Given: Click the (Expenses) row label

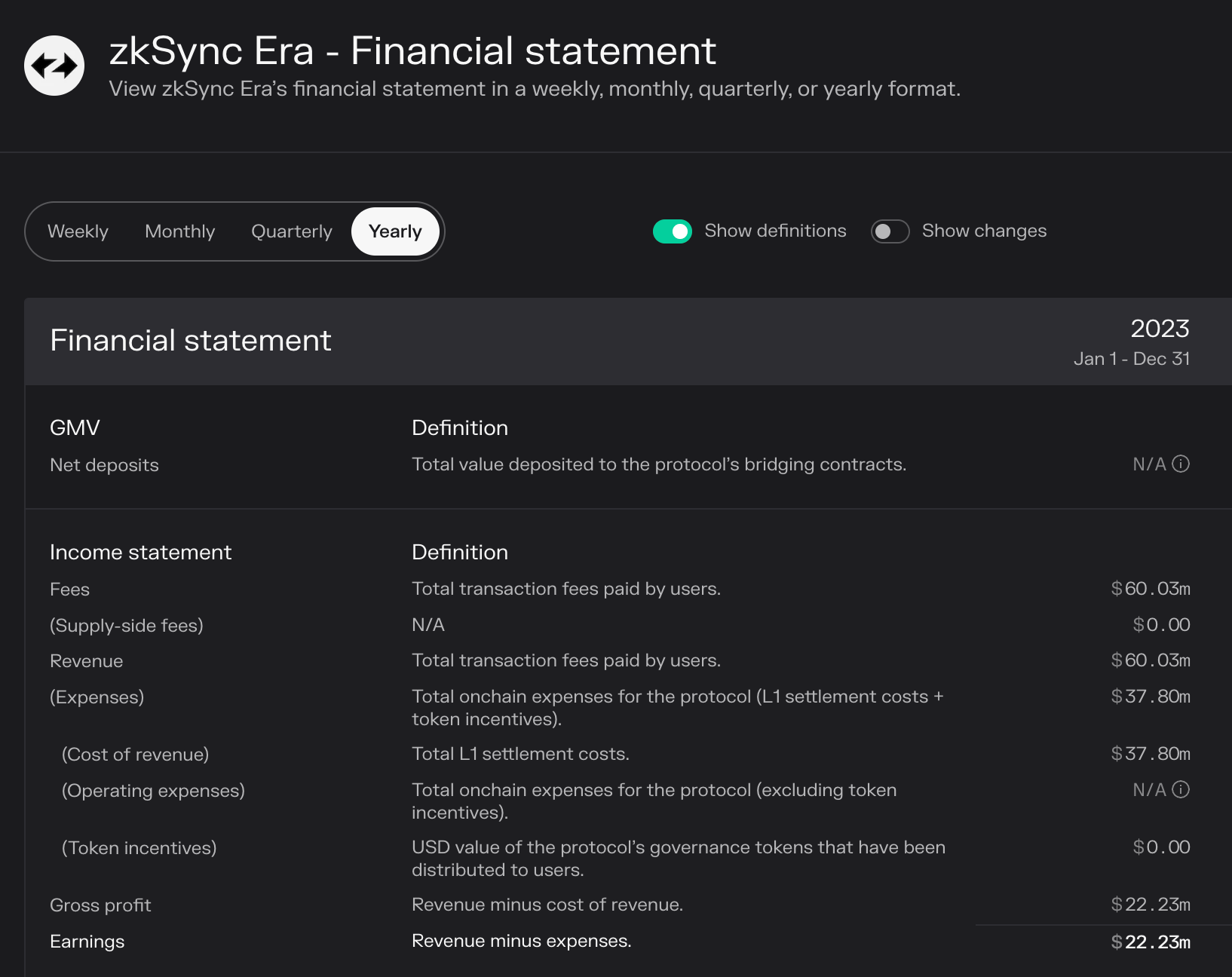Looking at the screenshot, I should click(97, 697).
